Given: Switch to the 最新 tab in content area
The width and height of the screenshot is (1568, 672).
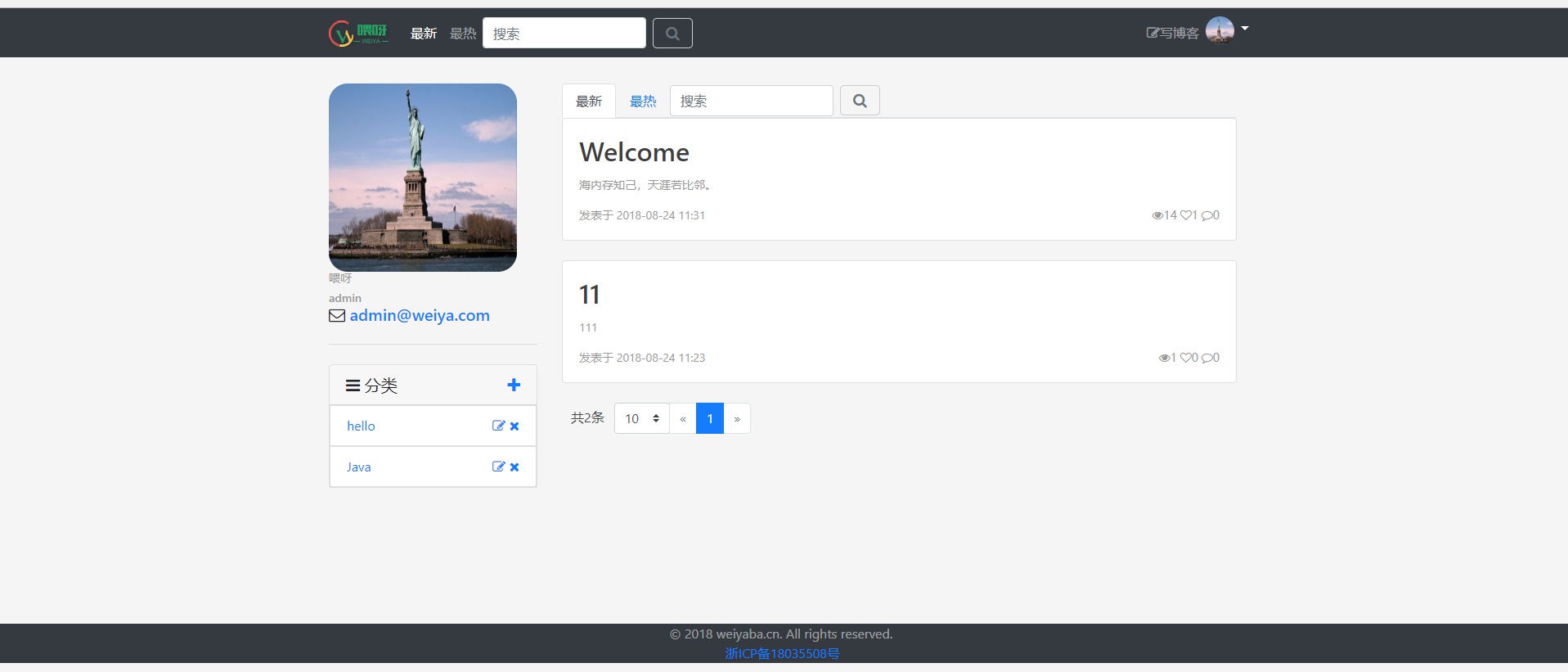Looking at the screenshot, I should tap(589, 101).
